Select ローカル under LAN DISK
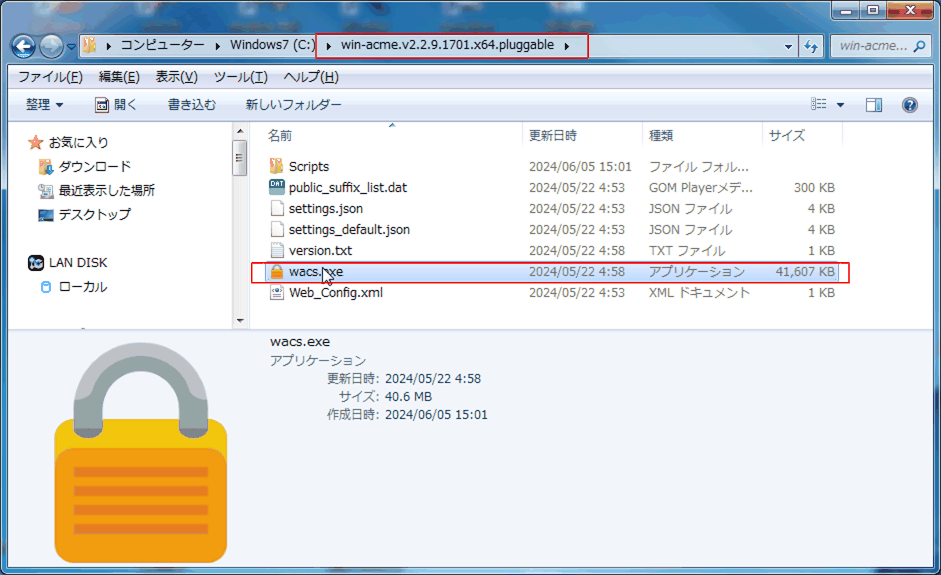Image resolution: width=941 pixels, height=575 pixels. tap(83, 286)
